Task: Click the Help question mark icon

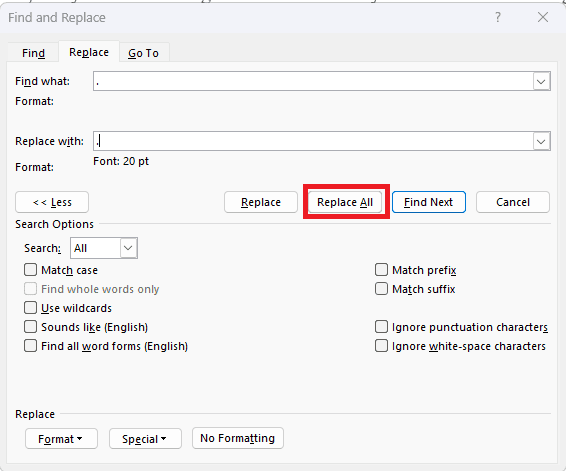Action: (x=498, y=17)
